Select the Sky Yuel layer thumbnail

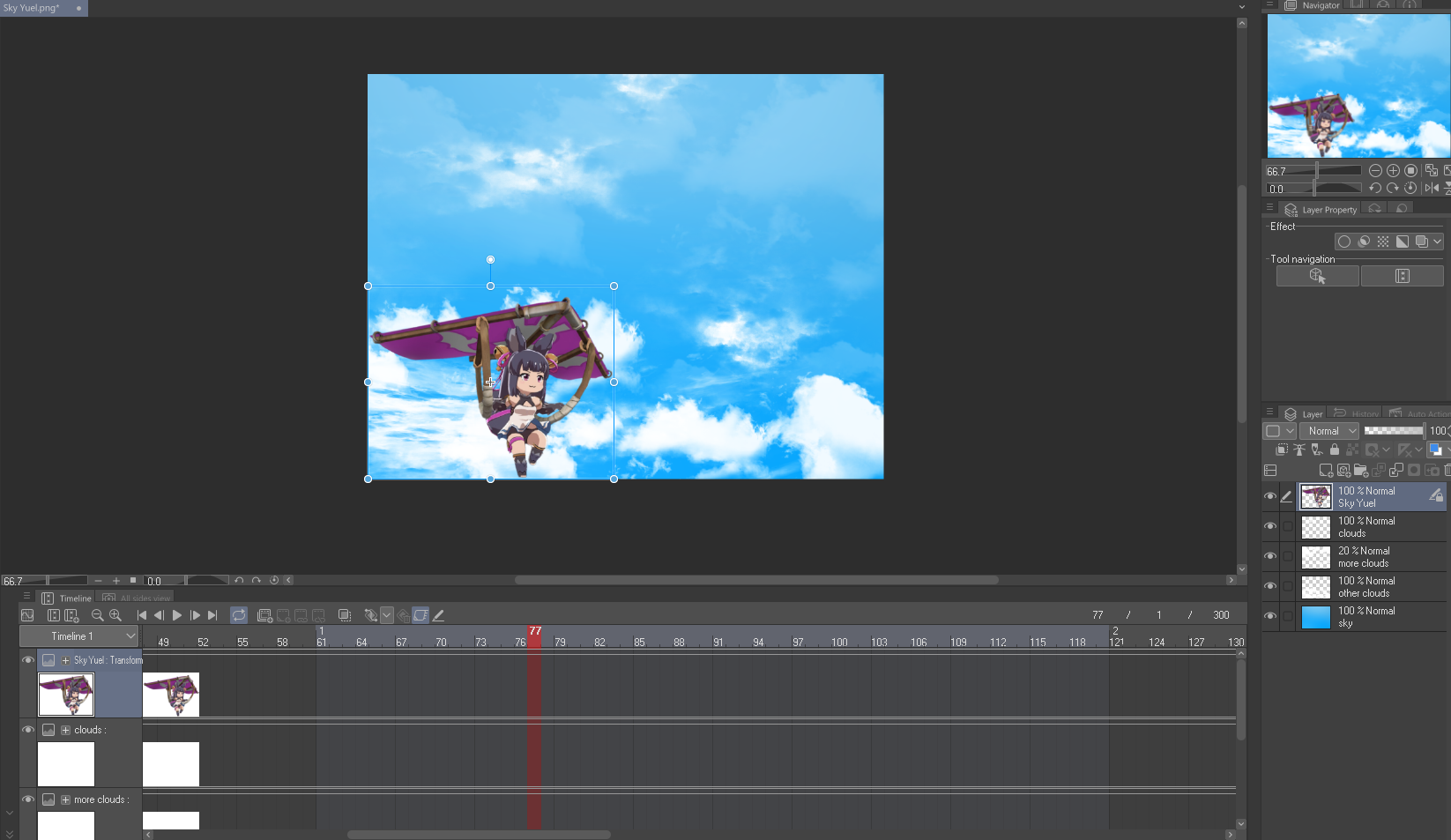(x=1316, y=496)
